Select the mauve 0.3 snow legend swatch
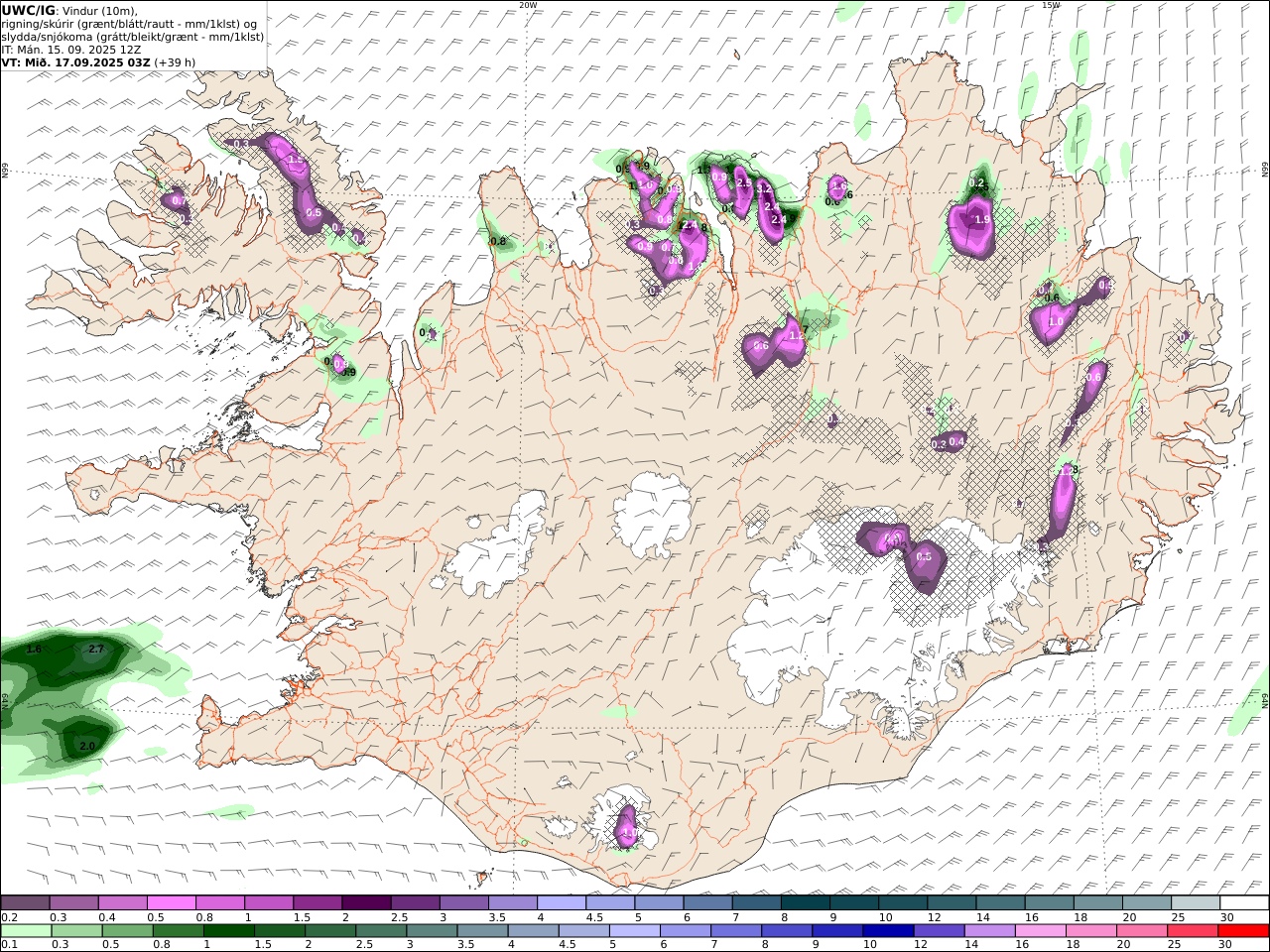The height and width of the screenshot is (952, 1270). pos(73,902)
